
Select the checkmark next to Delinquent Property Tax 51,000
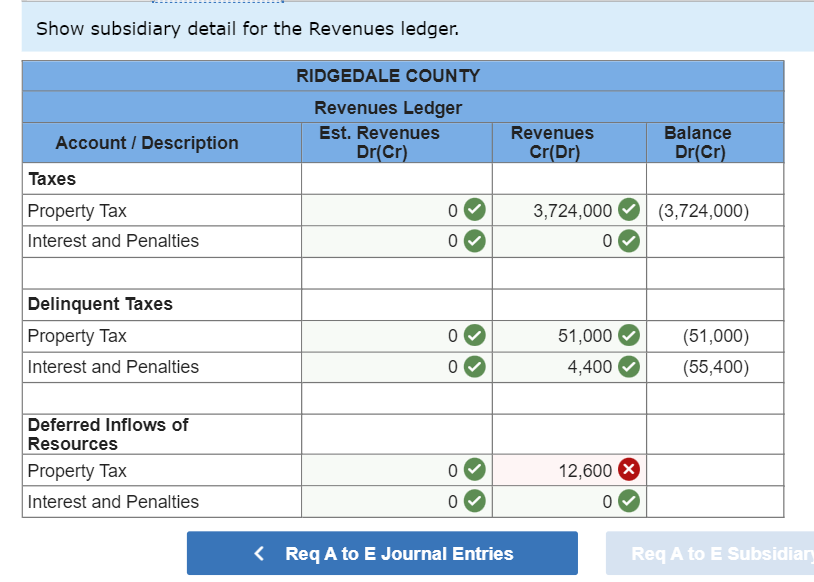[630, 336]
